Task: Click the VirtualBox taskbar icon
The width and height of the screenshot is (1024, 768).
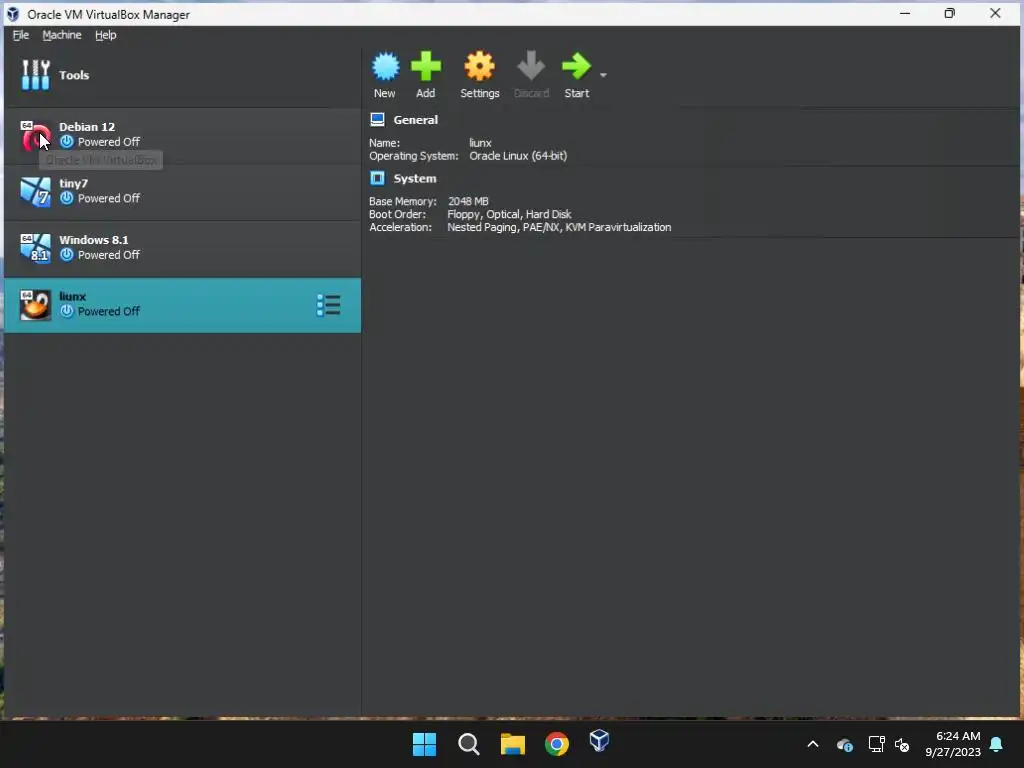Action: pos(599,741)
